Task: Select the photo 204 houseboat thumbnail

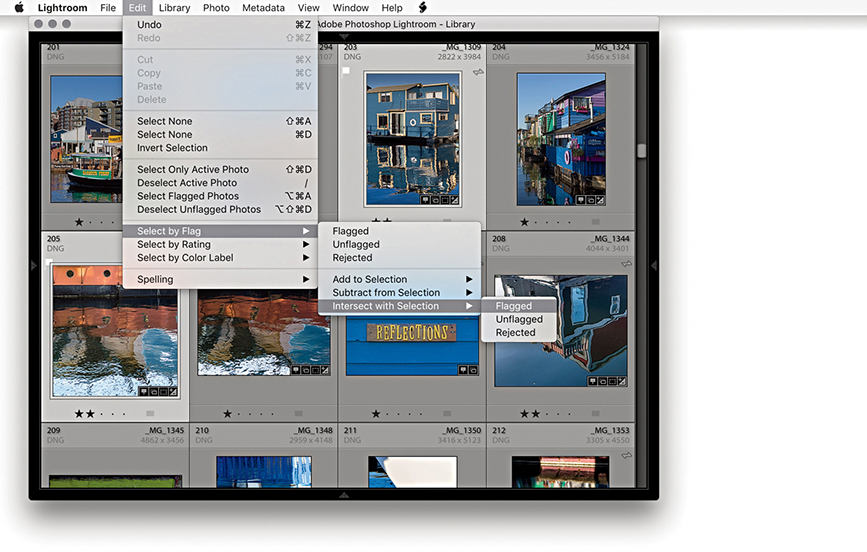Action: (x=560, y=139)
